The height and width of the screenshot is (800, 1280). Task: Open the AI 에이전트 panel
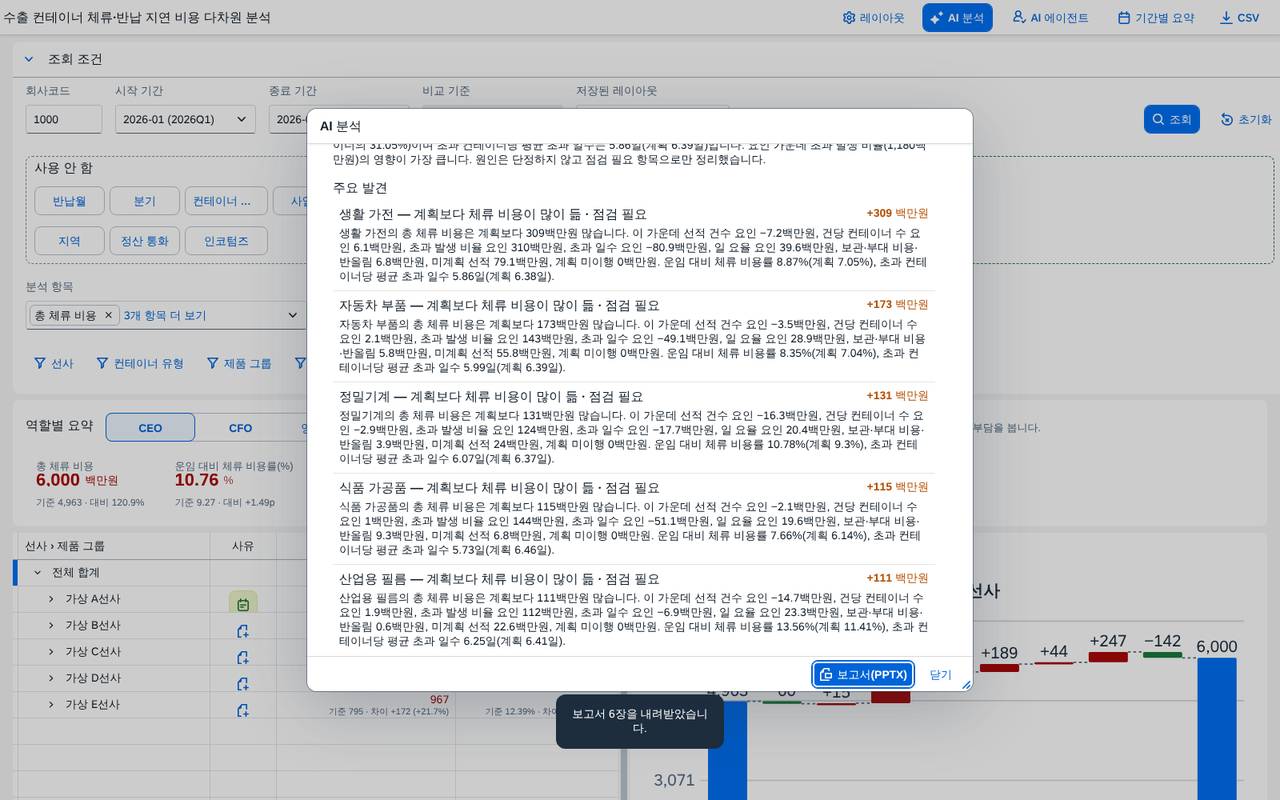point(1050,18)
